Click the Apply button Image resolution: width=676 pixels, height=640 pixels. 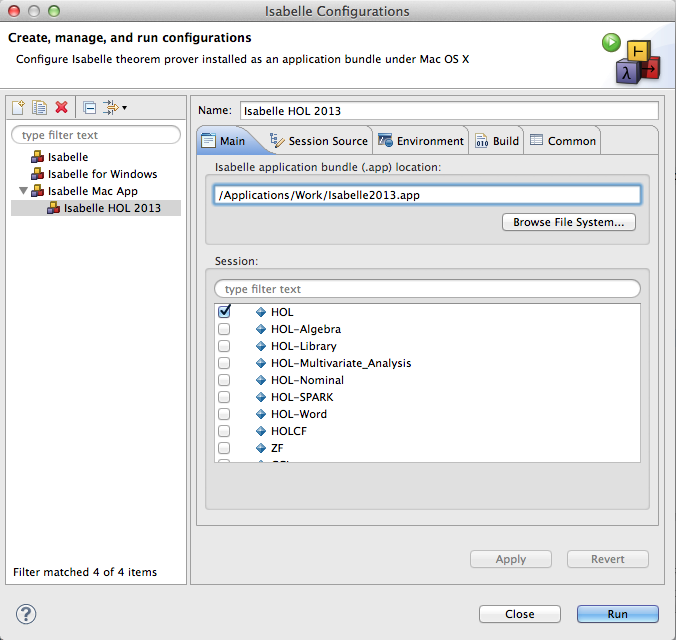point(511,559)
